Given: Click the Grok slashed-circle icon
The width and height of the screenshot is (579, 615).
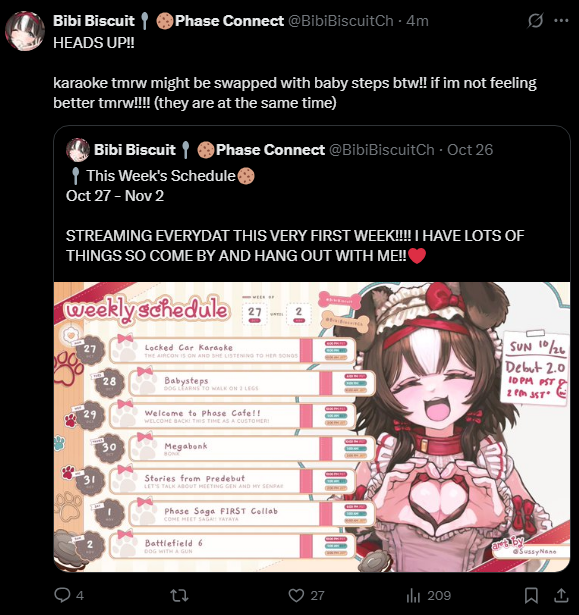Looking at the screenshot, I should (x=535, y=20).
